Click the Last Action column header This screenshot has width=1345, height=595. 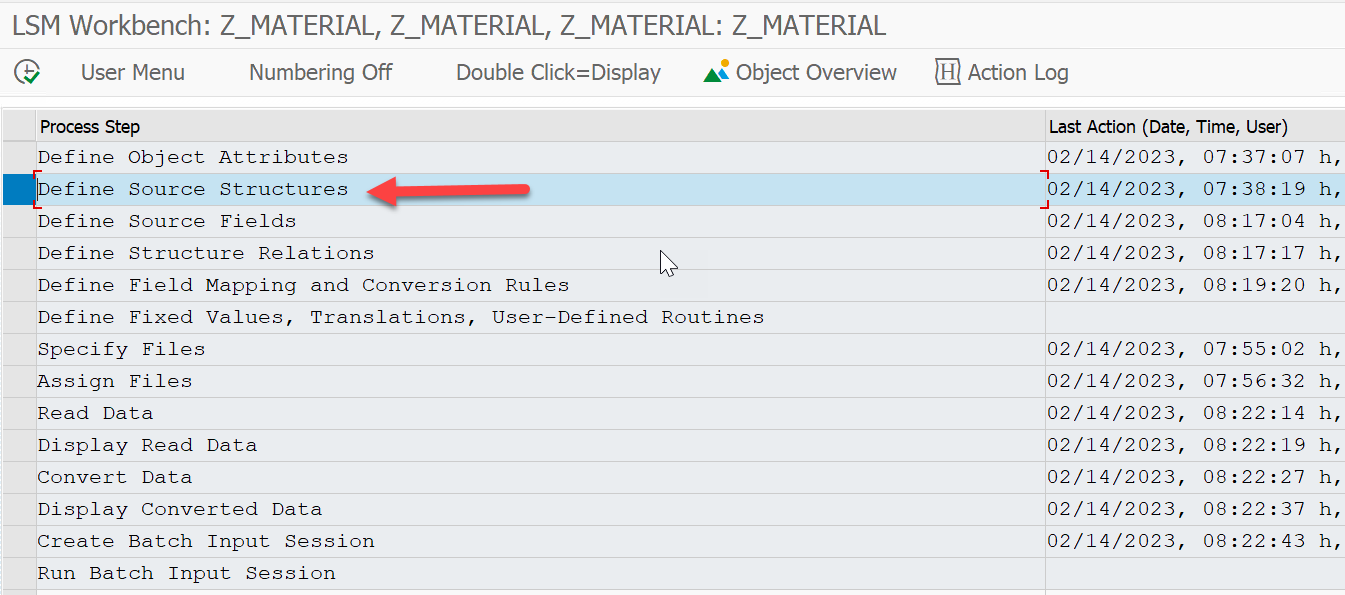[x=1168, y=127]
